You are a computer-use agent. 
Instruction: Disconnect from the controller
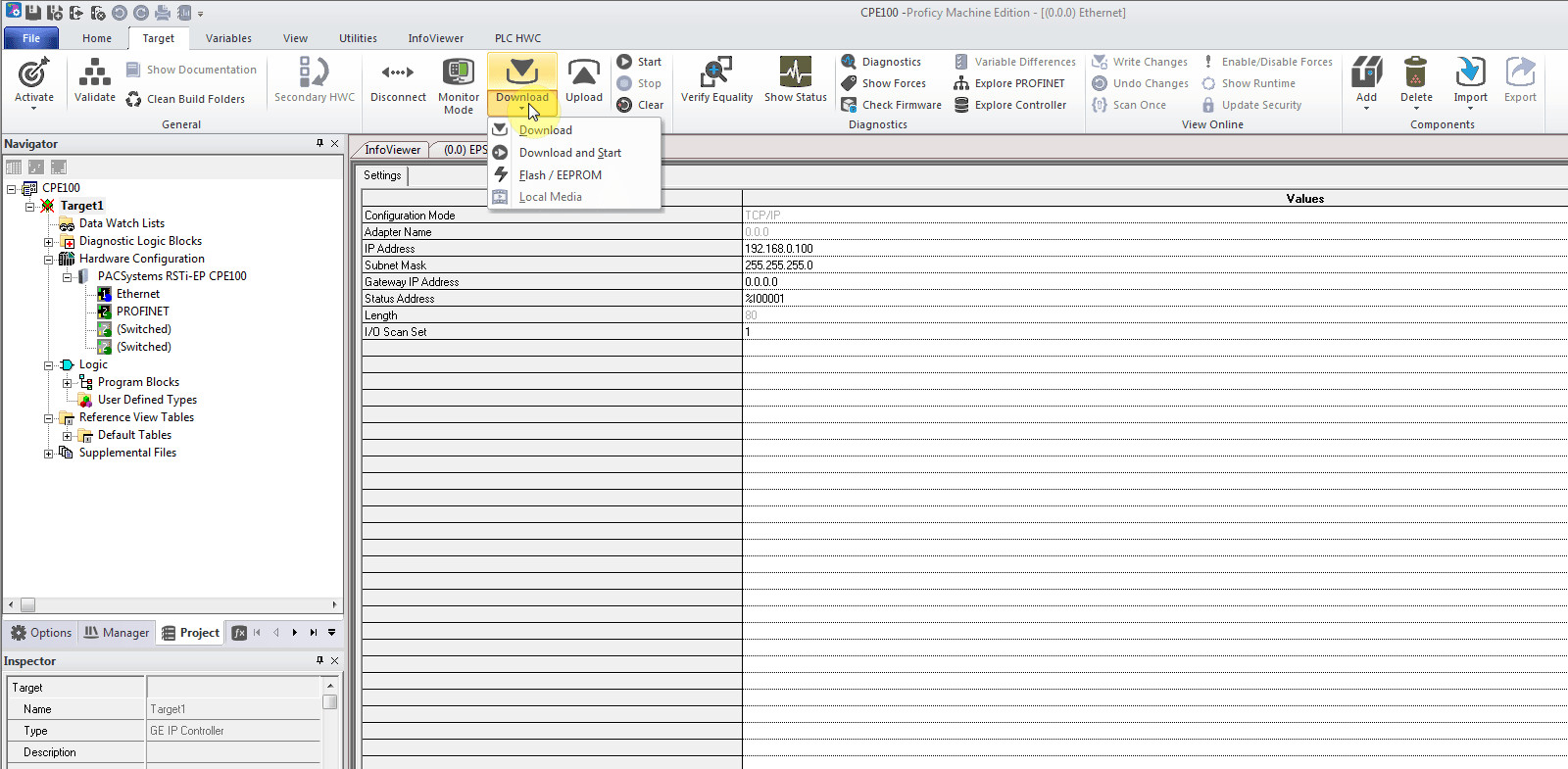398,80
